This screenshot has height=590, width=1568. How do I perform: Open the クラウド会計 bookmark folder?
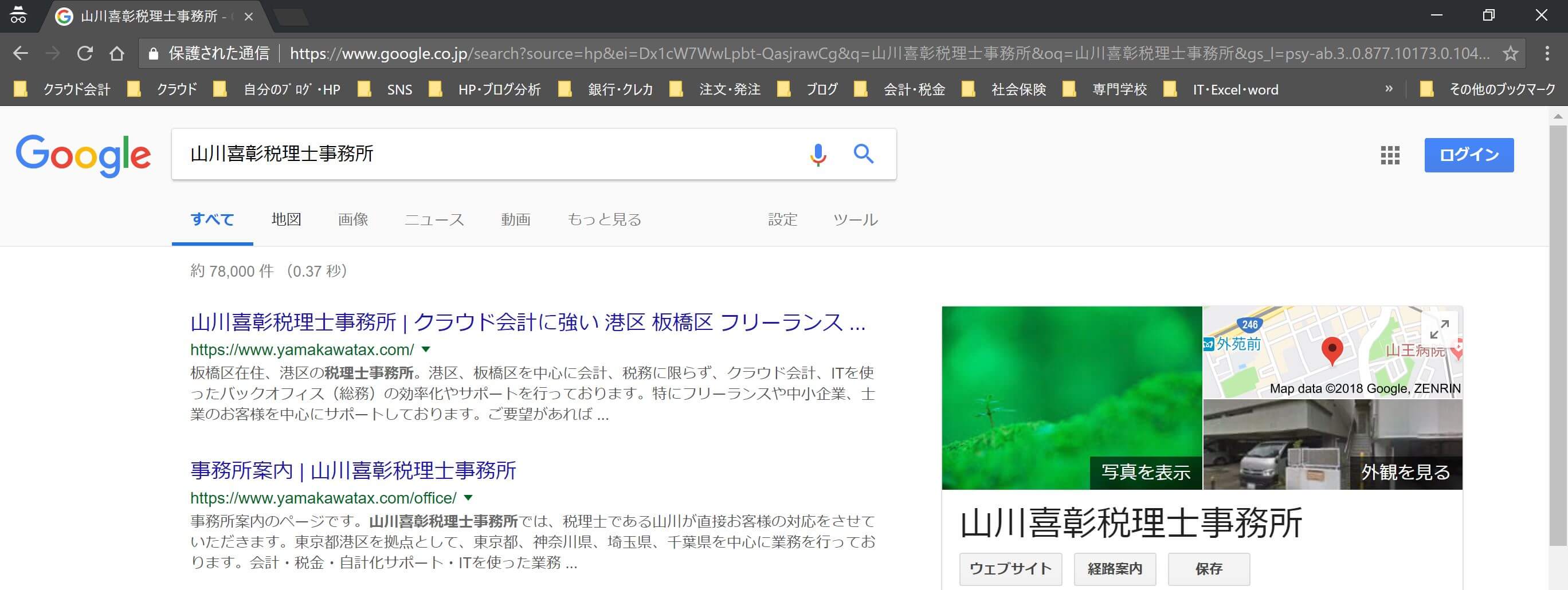pyautogui.click(x=61, y=89)
